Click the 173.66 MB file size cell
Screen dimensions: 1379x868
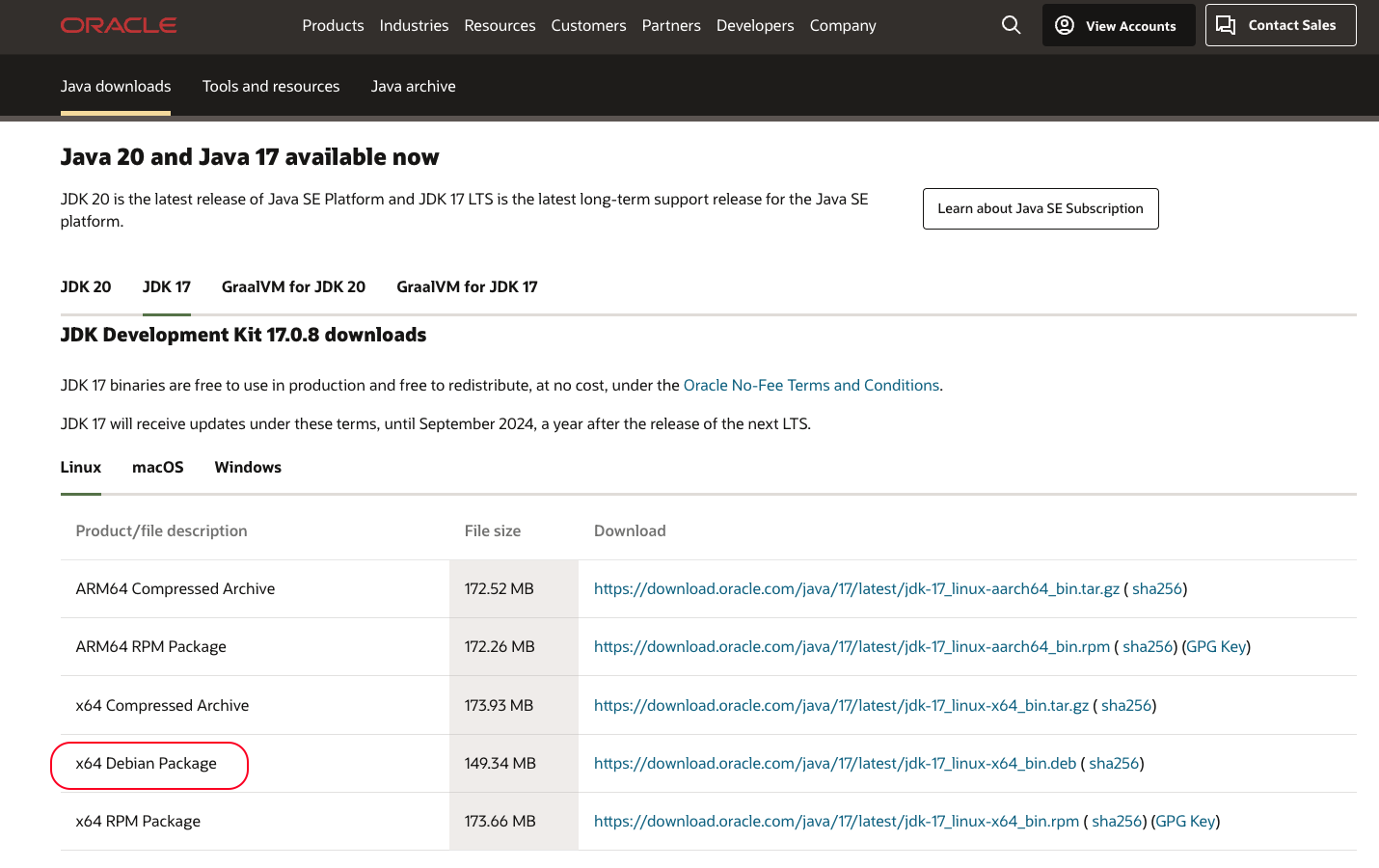tap(513, 821)
